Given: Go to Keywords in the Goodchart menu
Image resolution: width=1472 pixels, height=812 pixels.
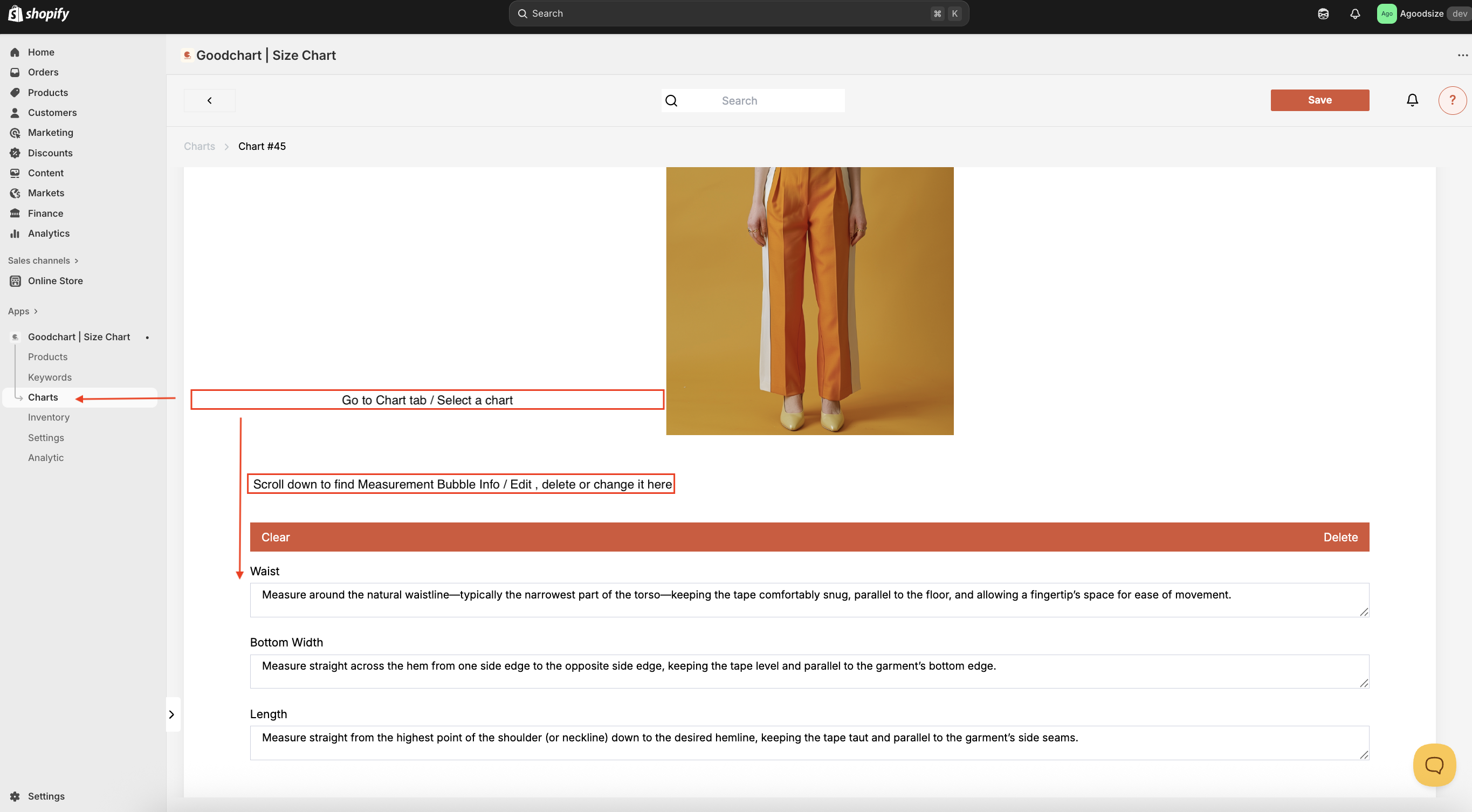Looking at the screenshot, I should 50,377.
